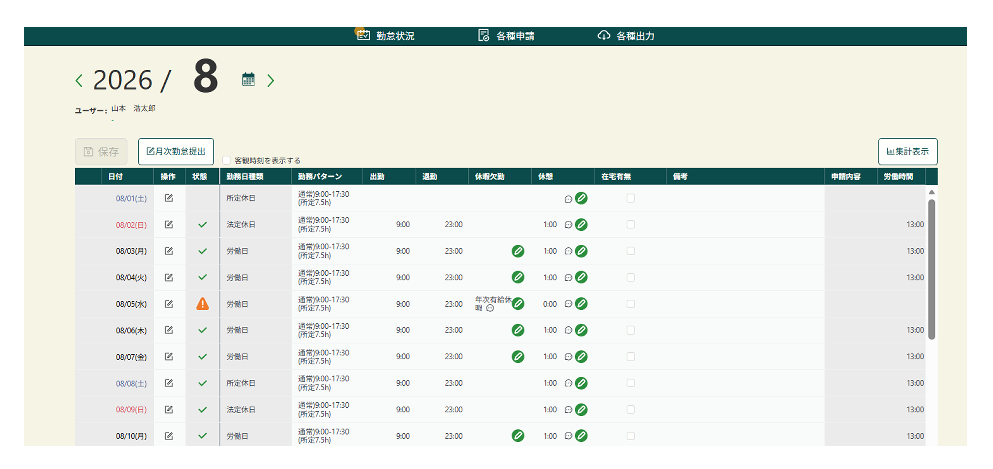Open edit icon for 08/07(金) row
The image size is (993, 469).
tap(169, 356)
